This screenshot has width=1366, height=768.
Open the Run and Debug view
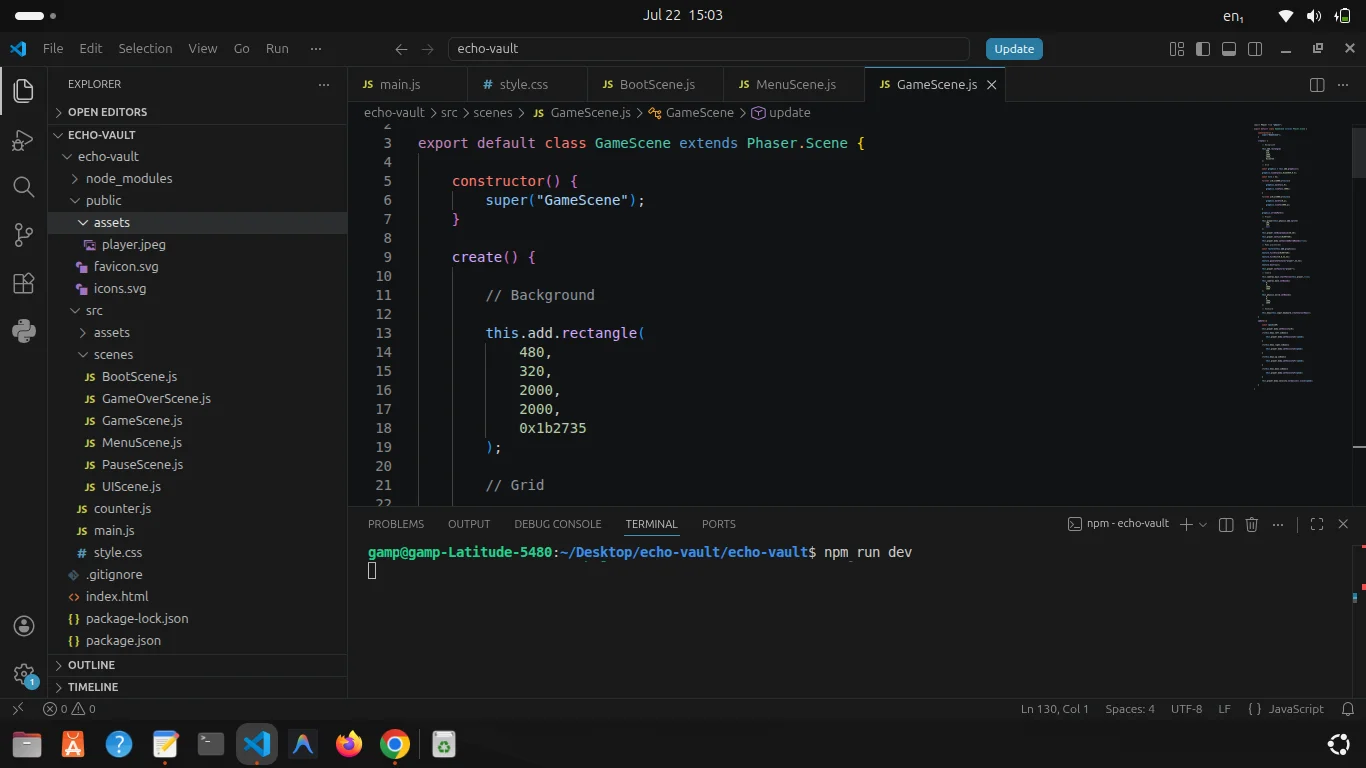click(x=24, y=139)
